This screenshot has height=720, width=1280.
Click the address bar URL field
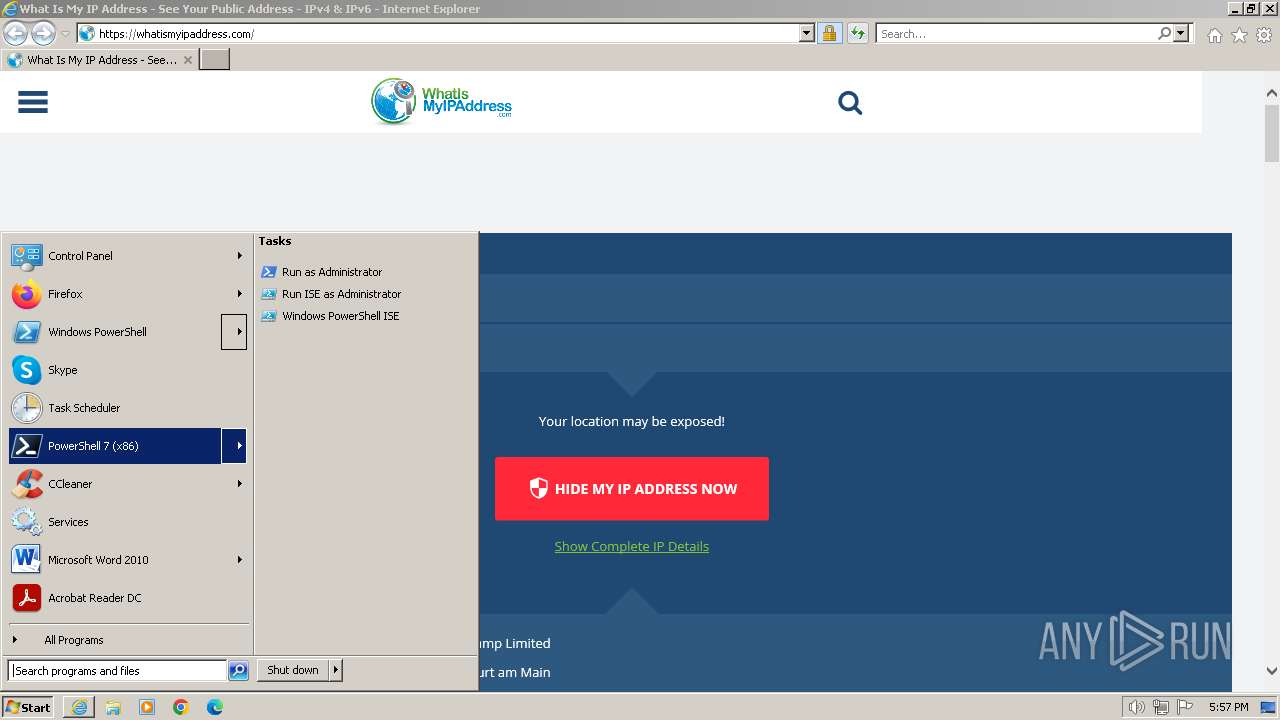tap(447, 33)
